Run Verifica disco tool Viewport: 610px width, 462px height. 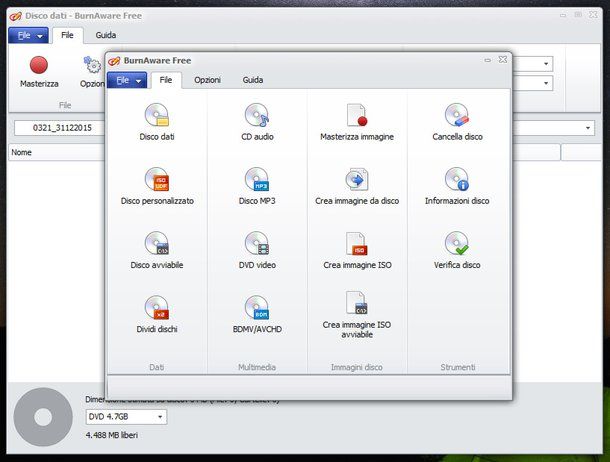point(457,250)
